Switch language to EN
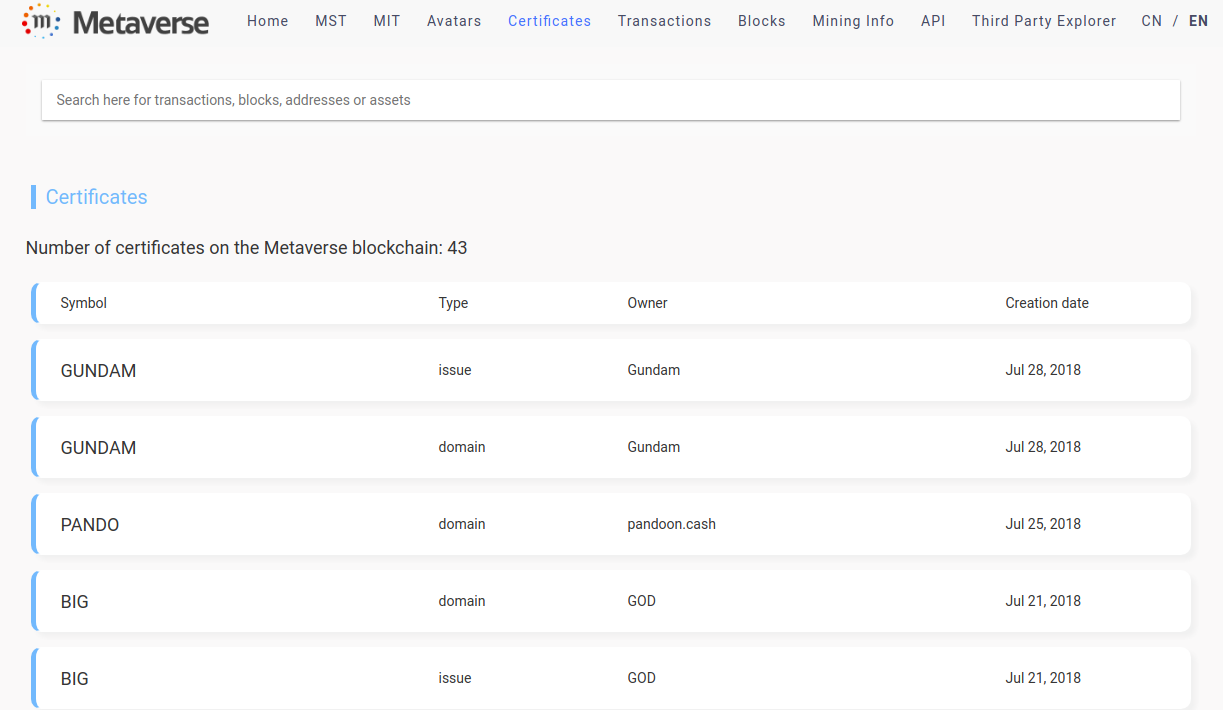 [x=1198, y=21]
